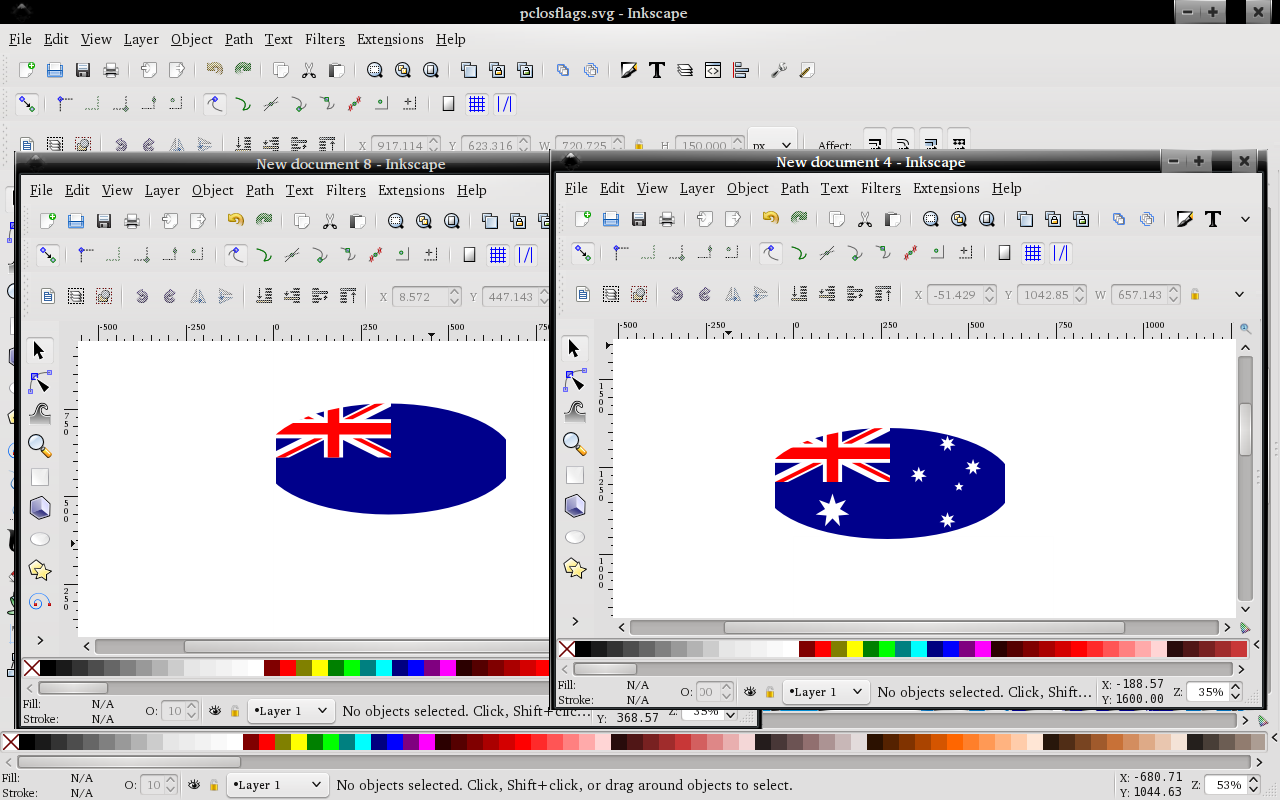Select the Node editing tool

click(x=39, y=383)
